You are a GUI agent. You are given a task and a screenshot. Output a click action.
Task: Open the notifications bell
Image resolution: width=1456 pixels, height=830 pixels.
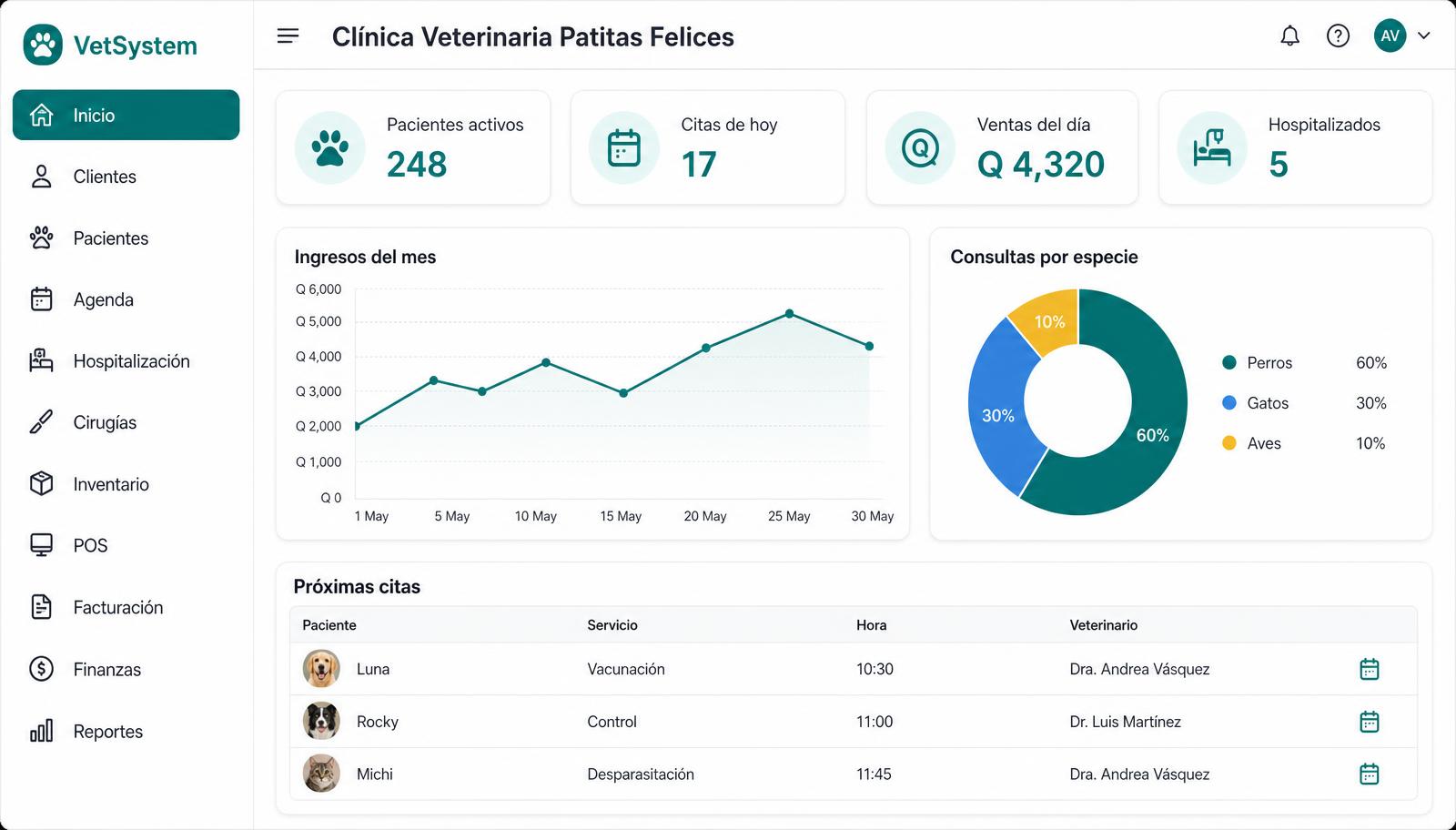pos(1289,36)
